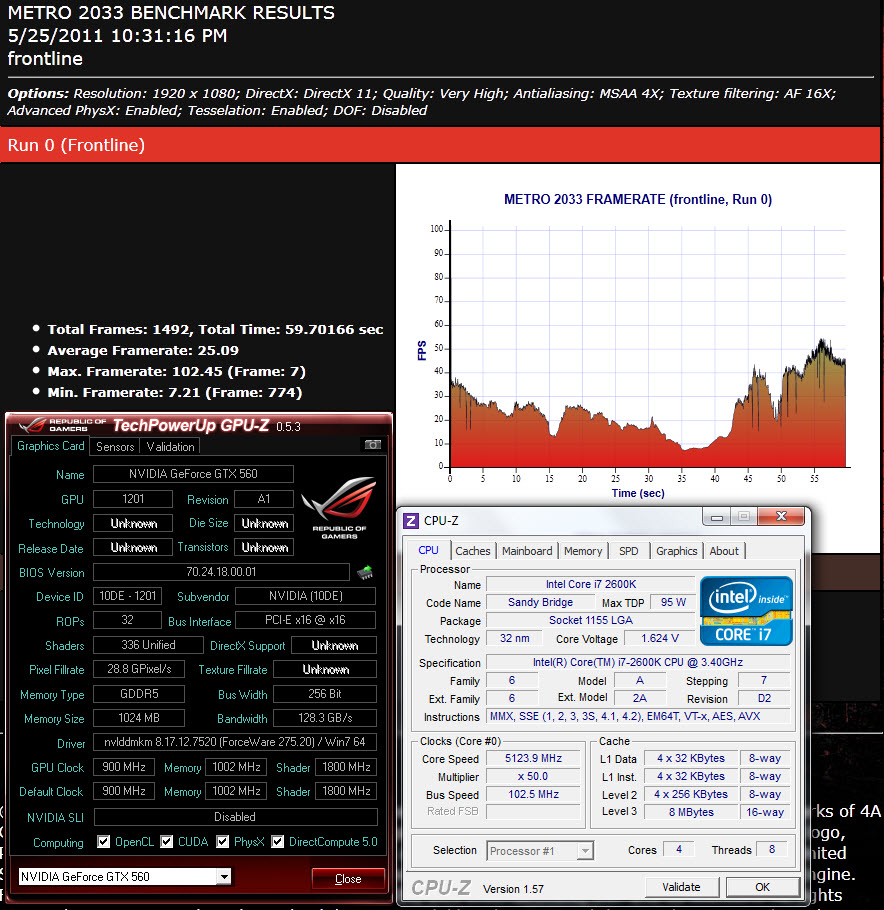
Task: Open the CPU-Z Mainboard tab
Action: [x=527, y=551]
